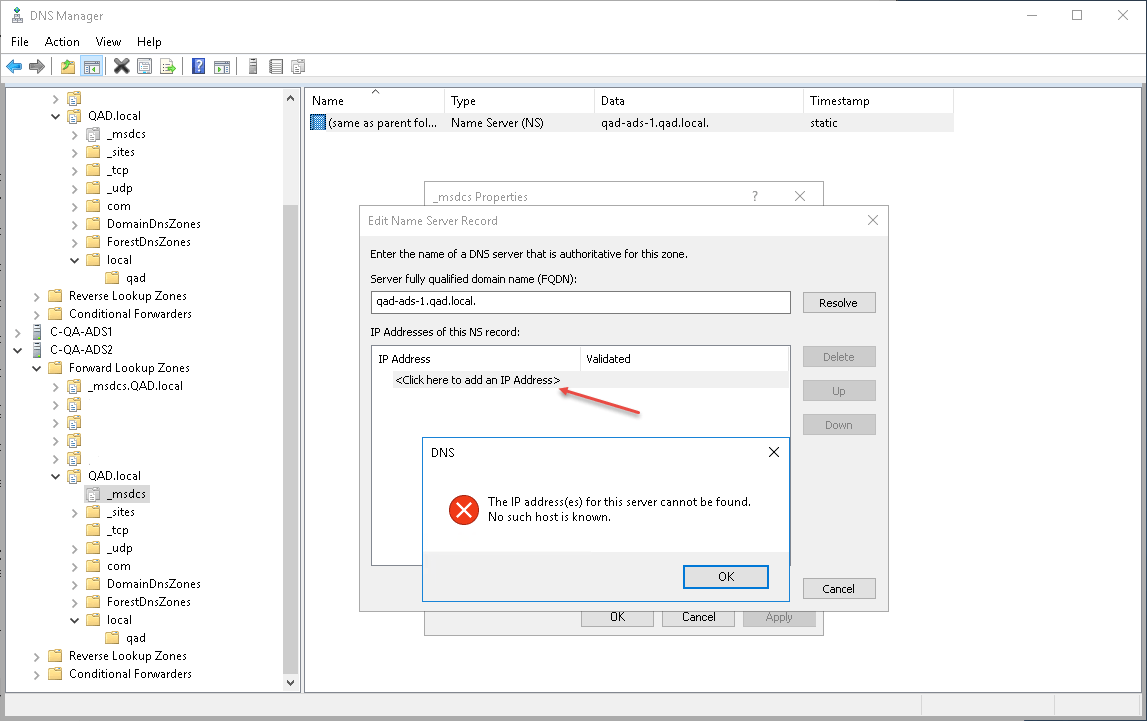
Task: Open the Action menu
Action: pyautogui.click(x=62, y=42)
